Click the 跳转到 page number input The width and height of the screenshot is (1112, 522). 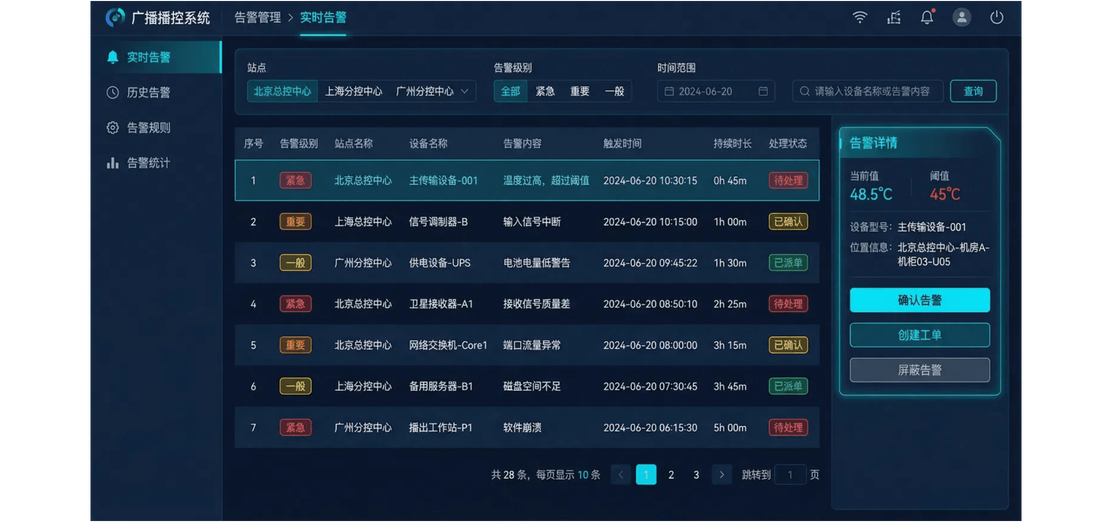click(x=790, y=474)
